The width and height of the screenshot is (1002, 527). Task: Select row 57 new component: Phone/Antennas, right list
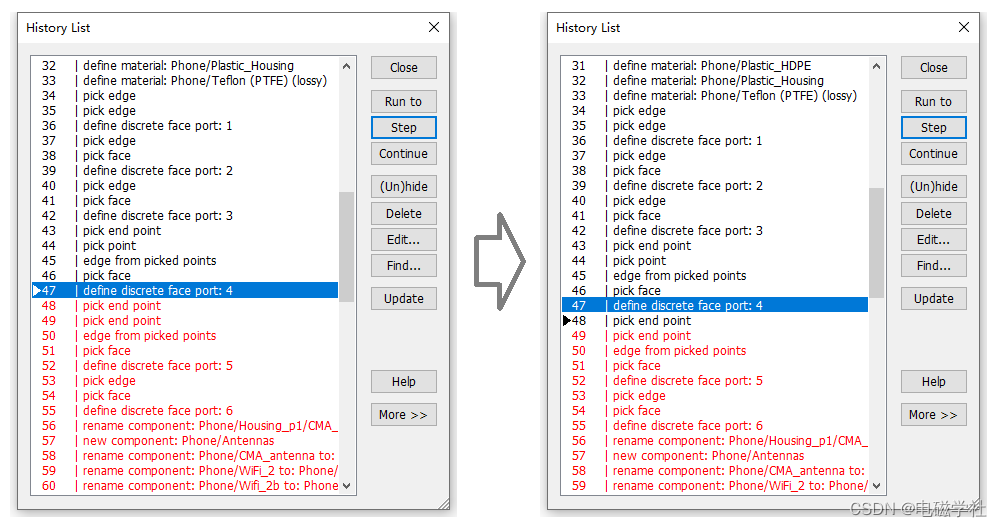pyautogui.click(x=715, y=456)
